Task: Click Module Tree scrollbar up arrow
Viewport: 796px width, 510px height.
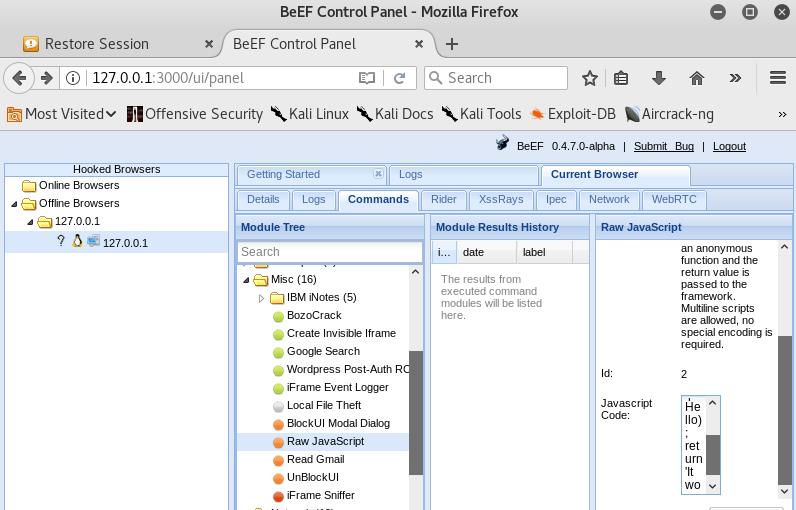Action: (x=416, y=272)
